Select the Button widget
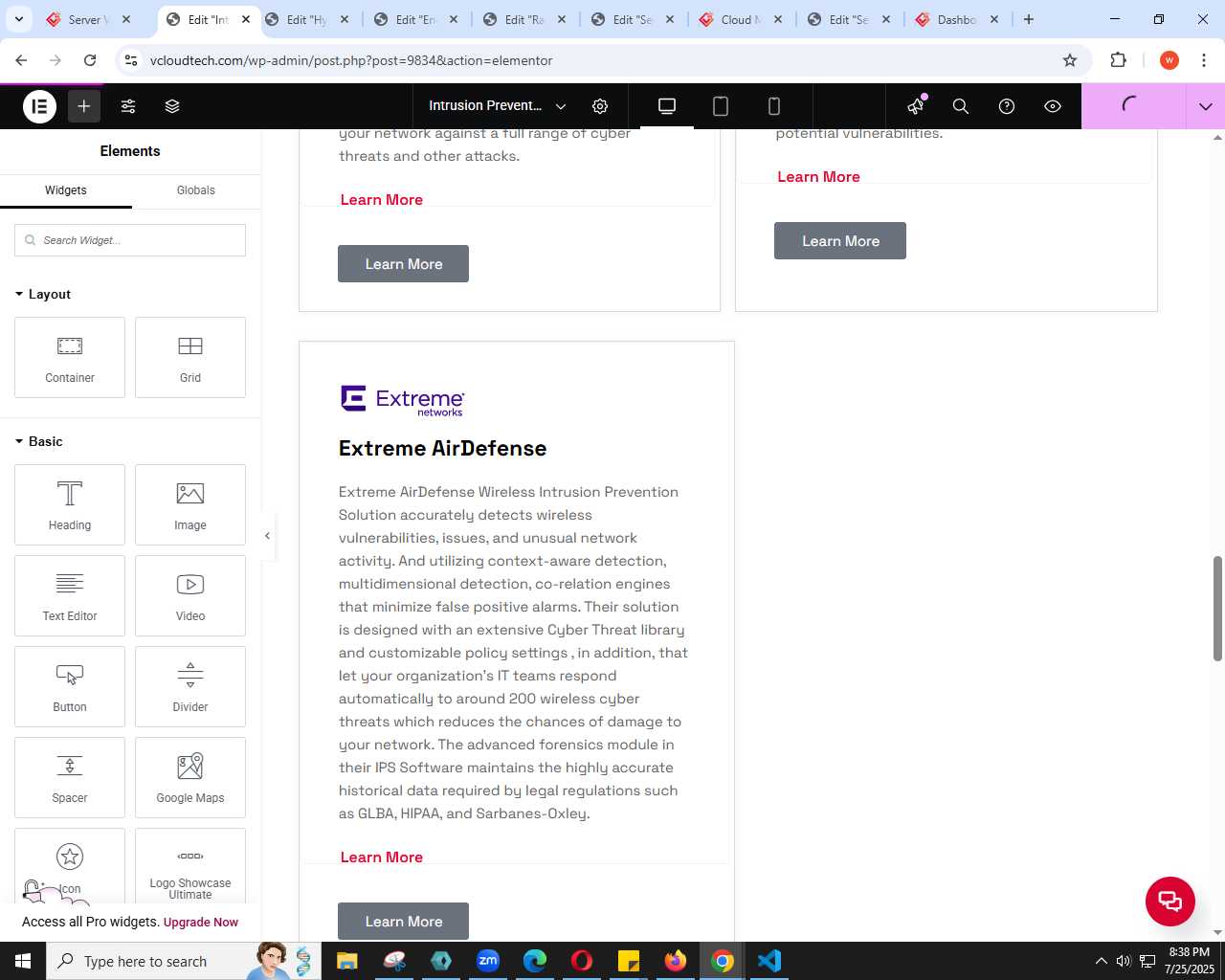 click(70, 687)
